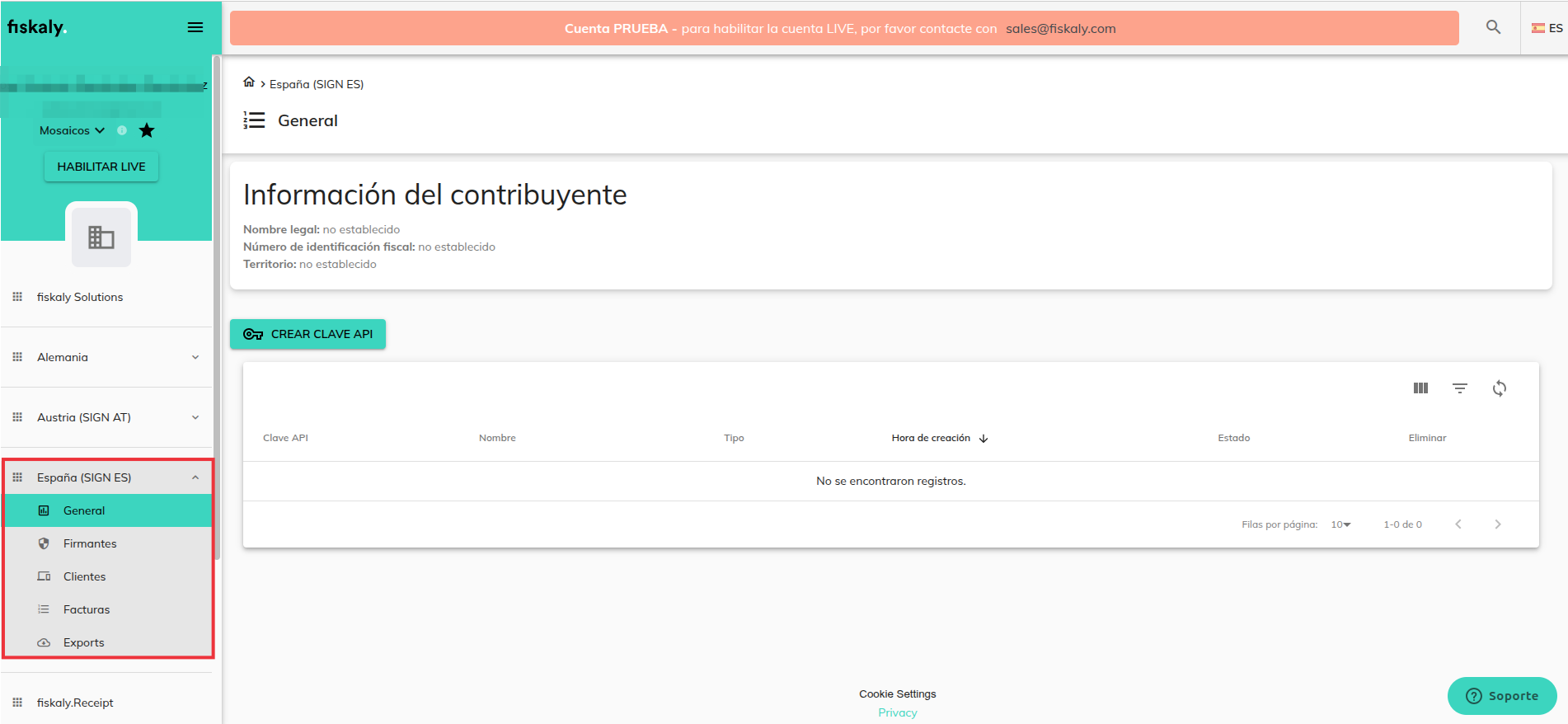Go home via breadcrumb house icon

[249, 82]
